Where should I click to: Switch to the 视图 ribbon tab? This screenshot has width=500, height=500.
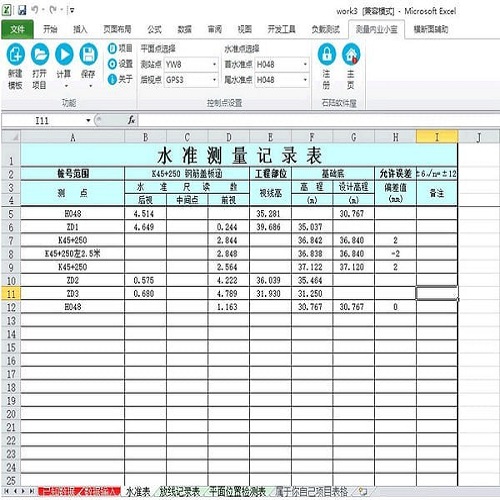[x=244, y=29]
